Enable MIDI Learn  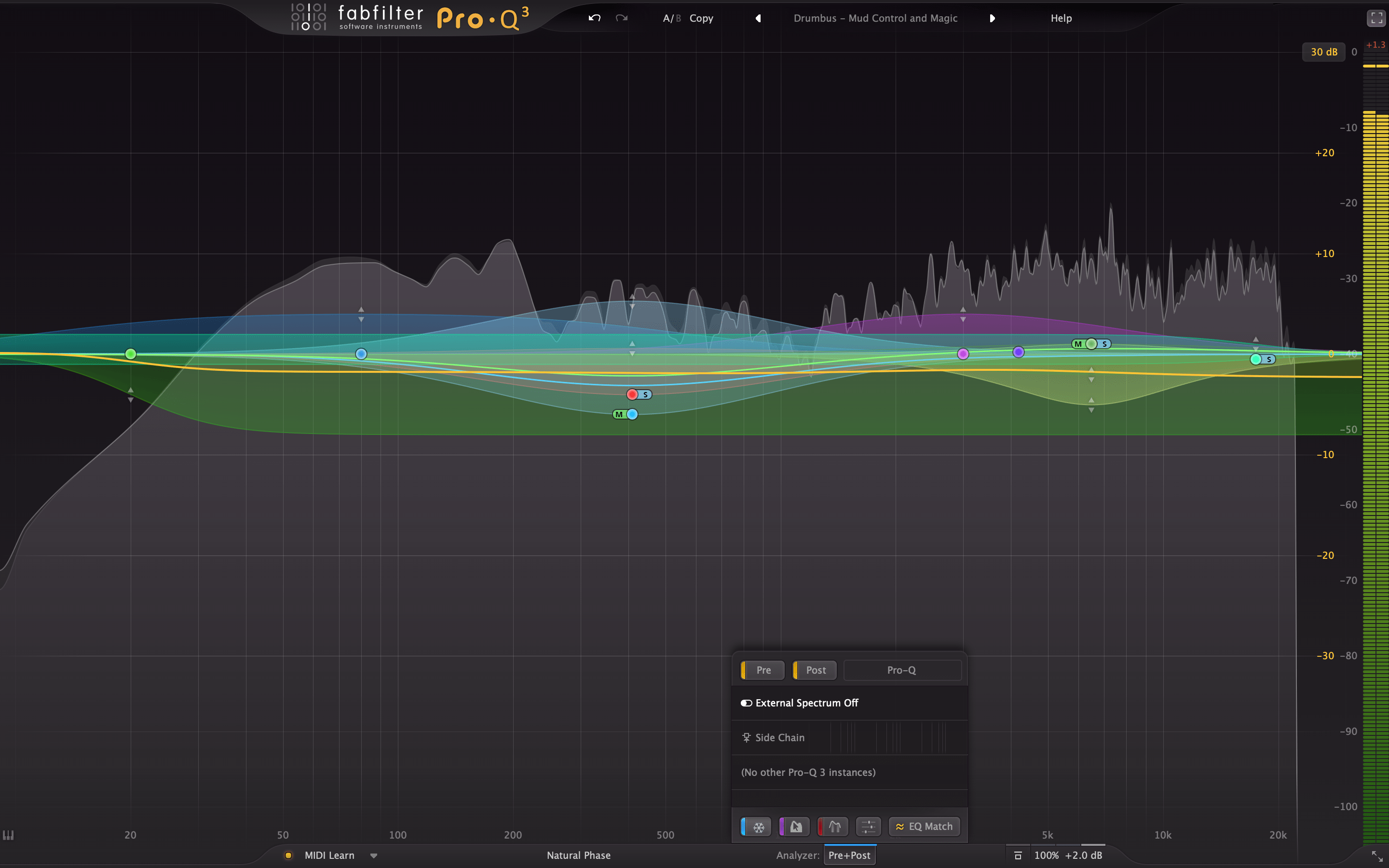click(329, 855)
